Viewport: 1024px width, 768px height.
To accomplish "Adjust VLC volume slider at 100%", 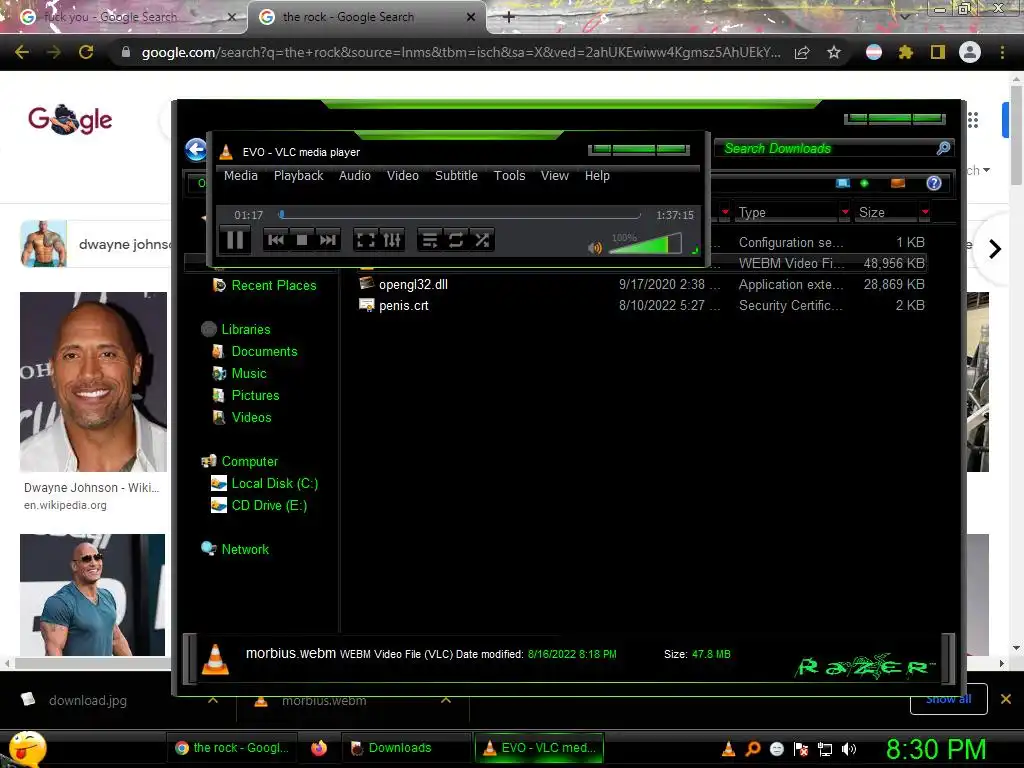I will [645, 244].
